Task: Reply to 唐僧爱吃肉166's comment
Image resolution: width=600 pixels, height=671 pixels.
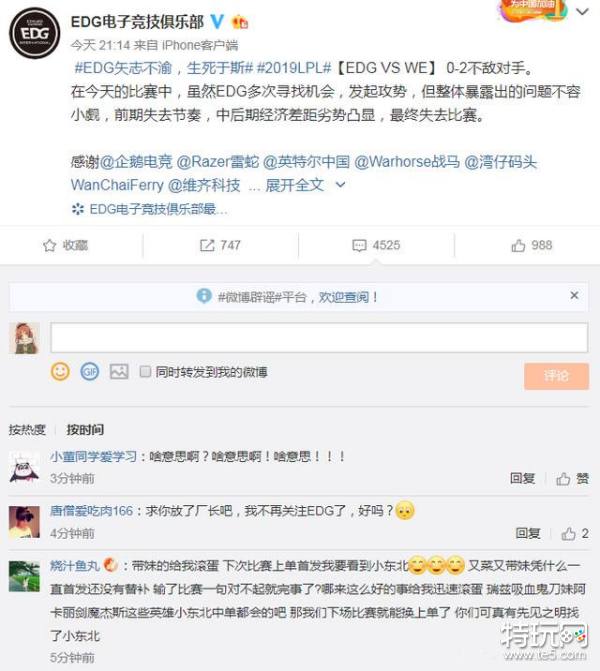Action: pos(528,534)
